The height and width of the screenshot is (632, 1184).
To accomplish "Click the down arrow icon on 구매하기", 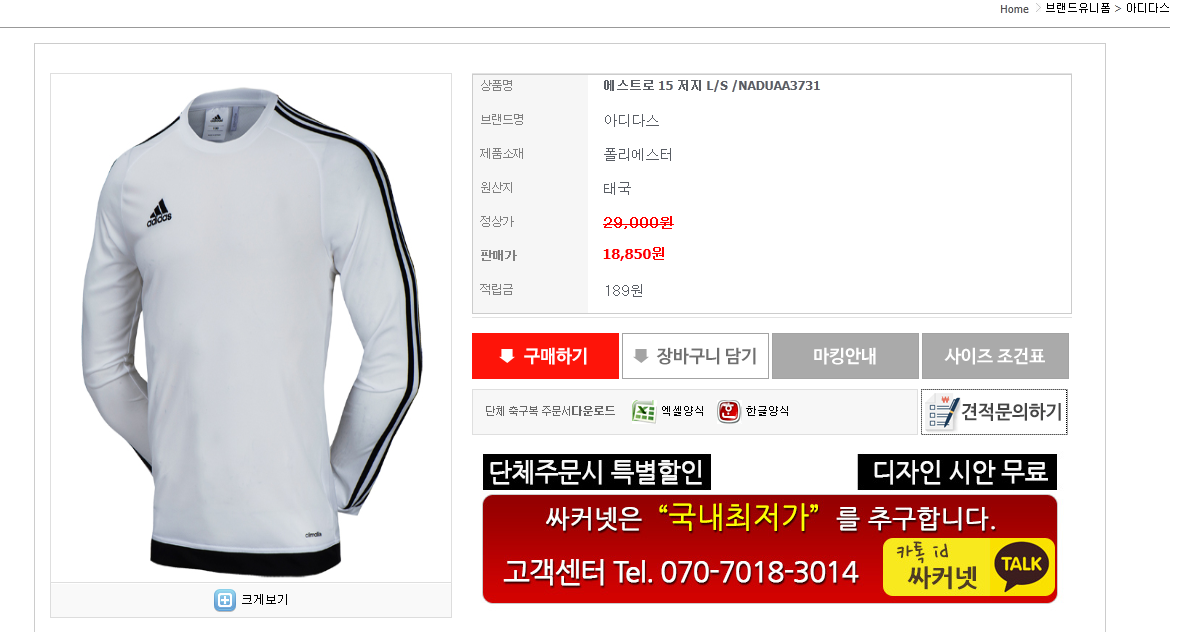I will [507, 356].
